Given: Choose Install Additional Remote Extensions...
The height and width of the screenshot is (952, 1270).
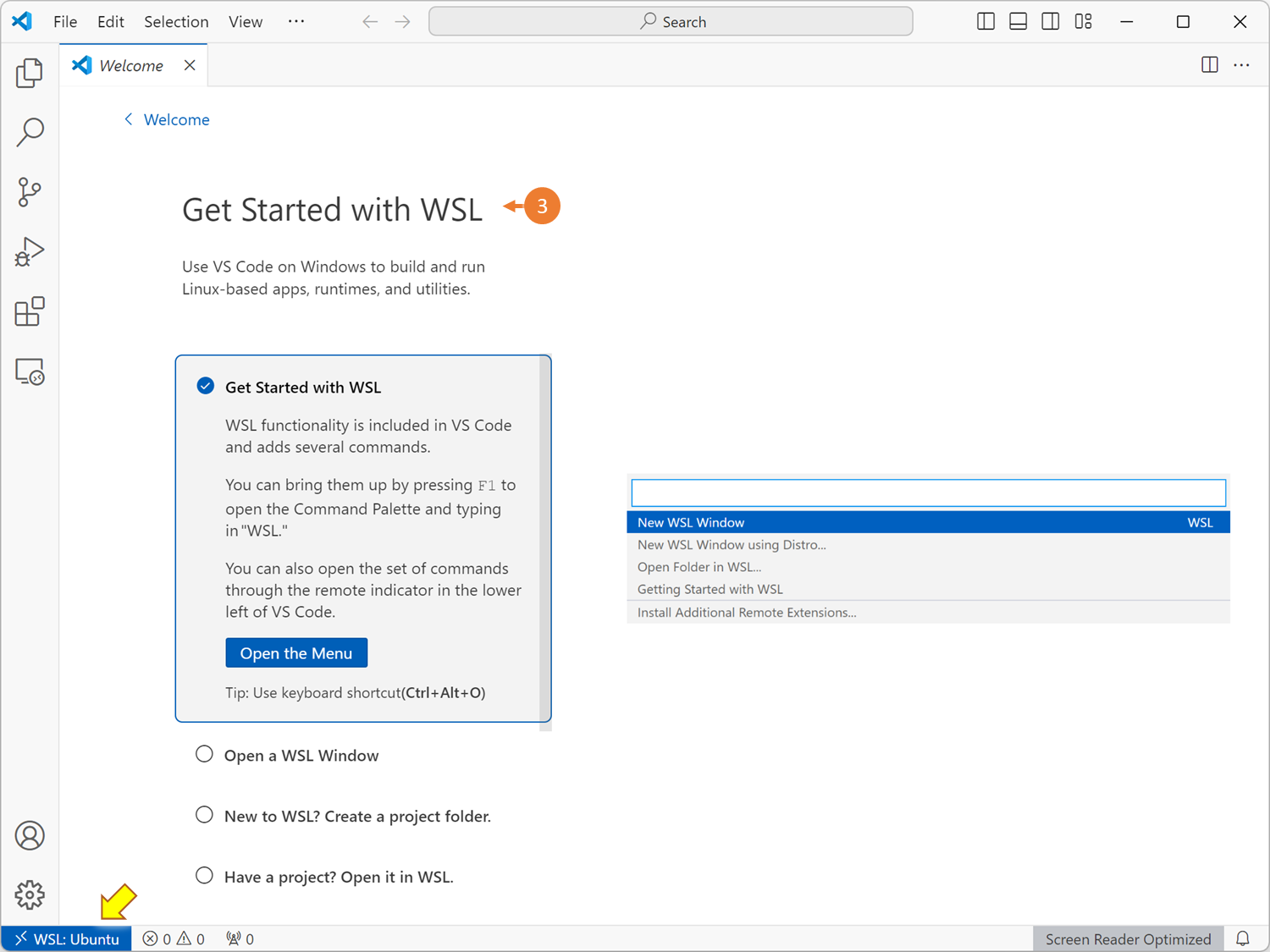Looking at the screenshot, I should (928, 613).
